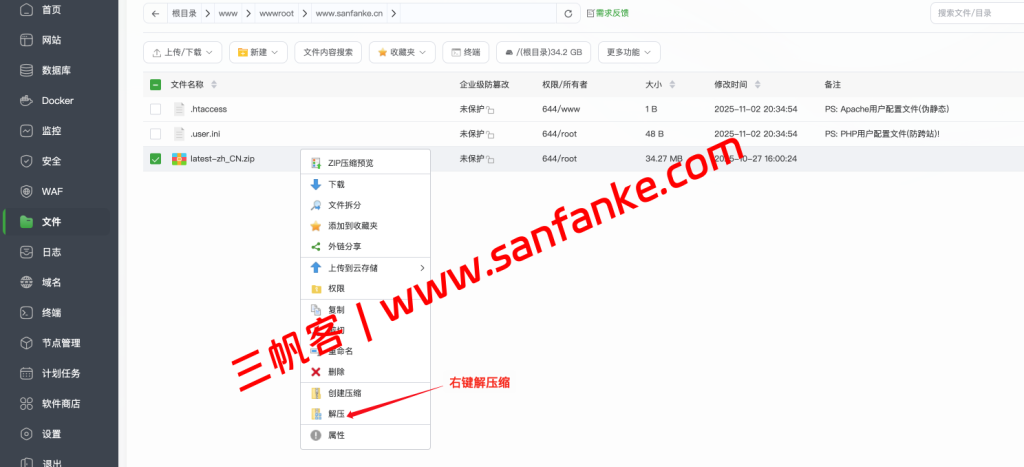Click the 文件内容搜索 button
This screenshot has height=467, width=1024.
[x=328, y=52]
